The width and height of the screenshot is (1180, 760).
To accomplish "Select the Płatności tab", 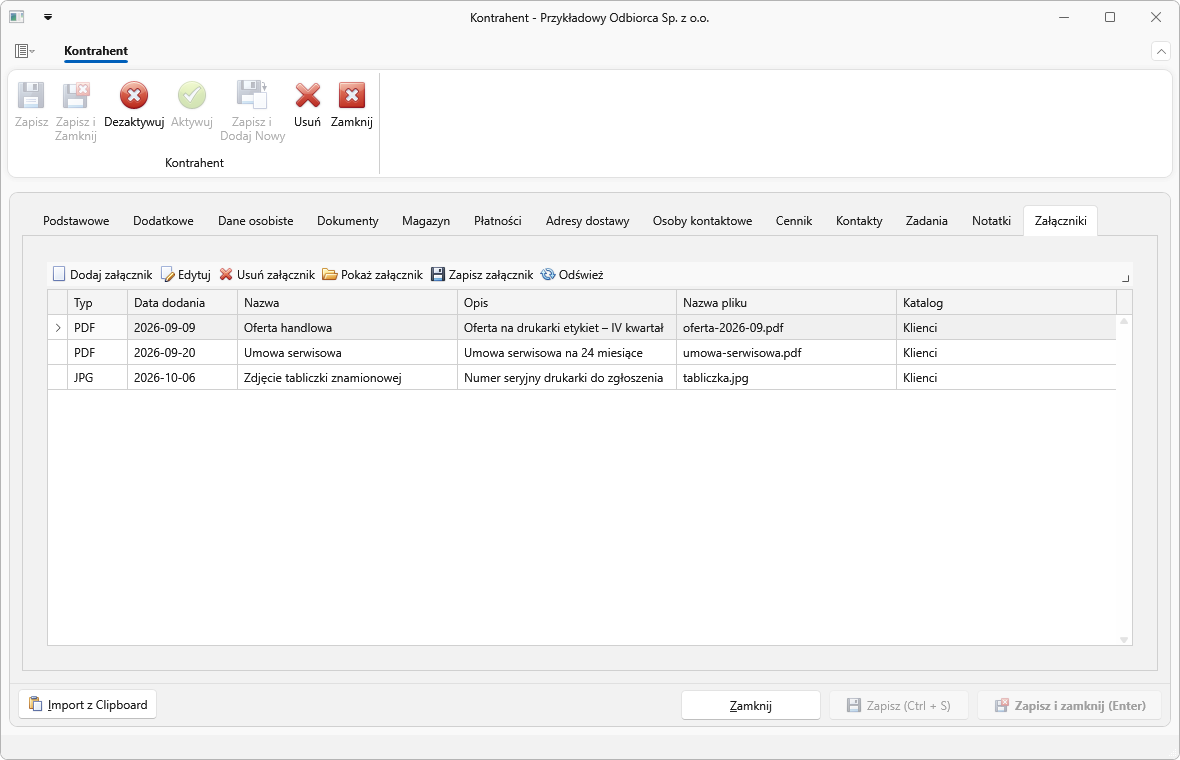I will click(497, 221).
